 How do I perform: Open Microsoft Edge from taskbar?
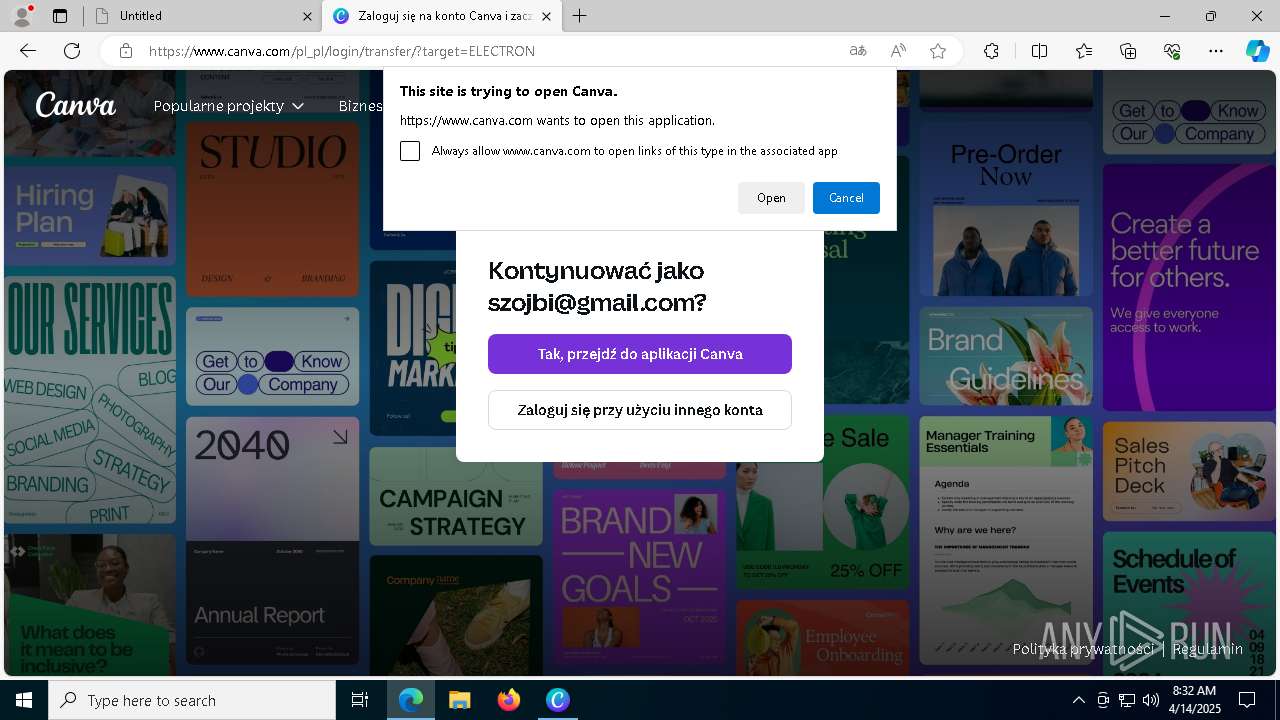coord(411,700)
